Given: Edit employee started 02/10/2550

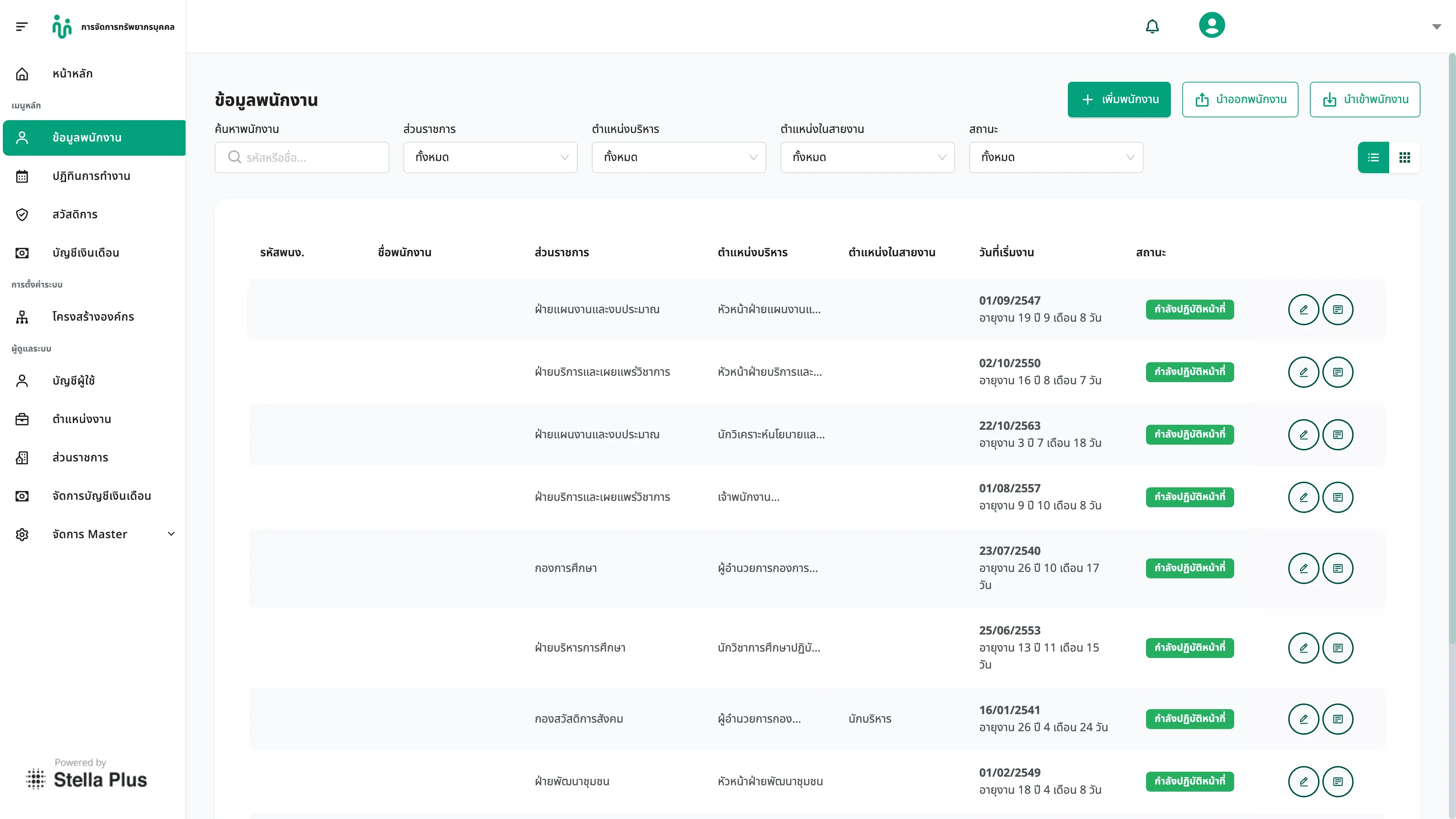Looking at the screenshot, I should click(1304, 372).
